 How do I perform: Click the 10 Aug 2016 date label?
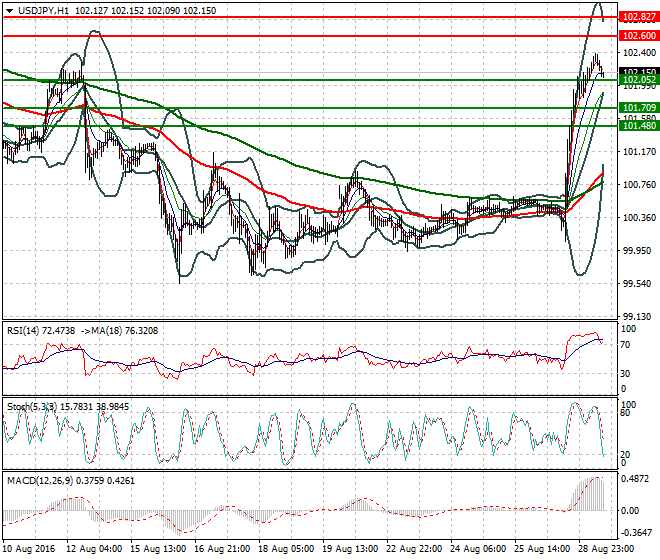coord(29,549)
